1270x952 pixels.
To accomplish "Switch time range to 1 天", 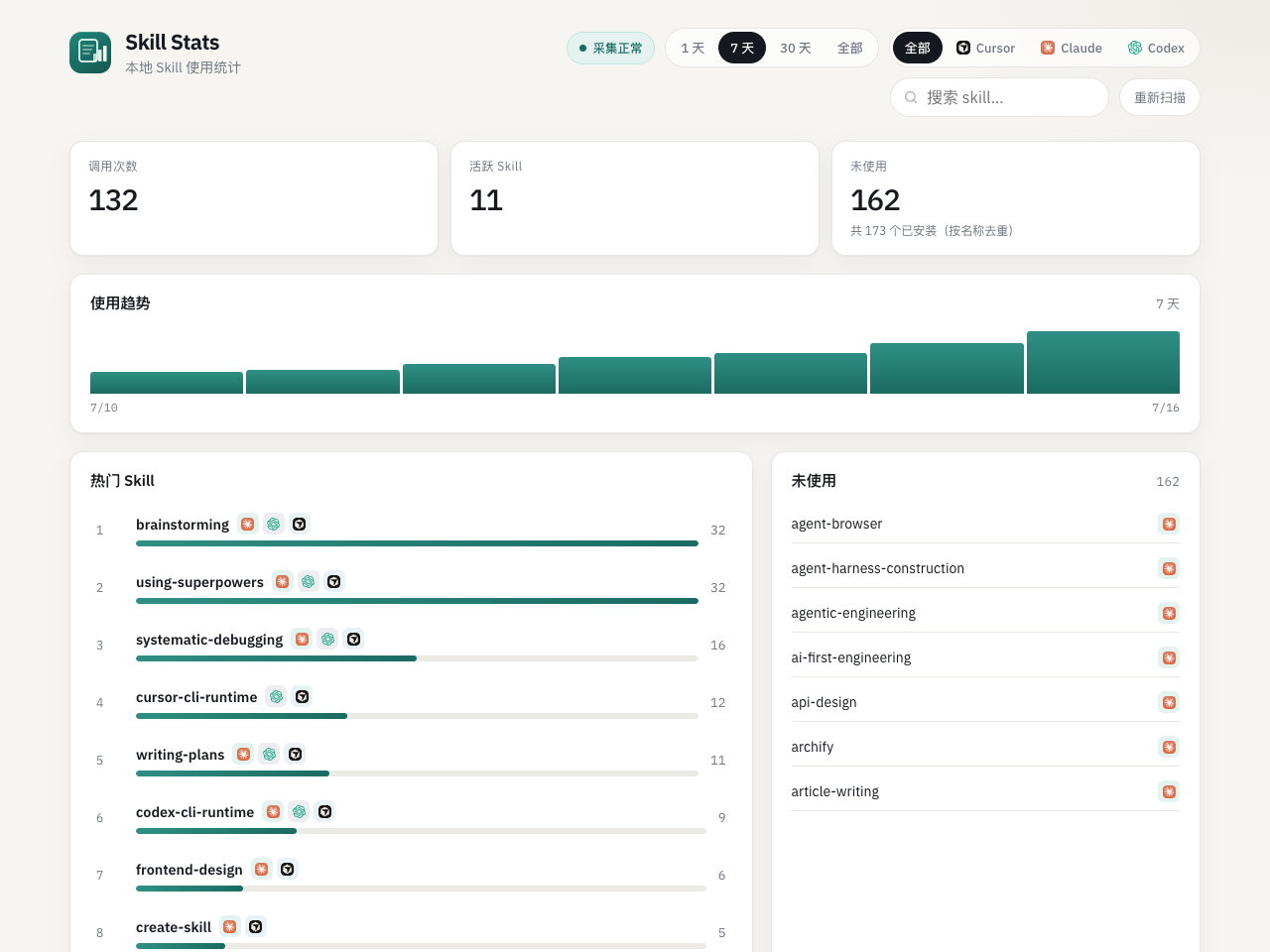I will [x=693, y=48].
